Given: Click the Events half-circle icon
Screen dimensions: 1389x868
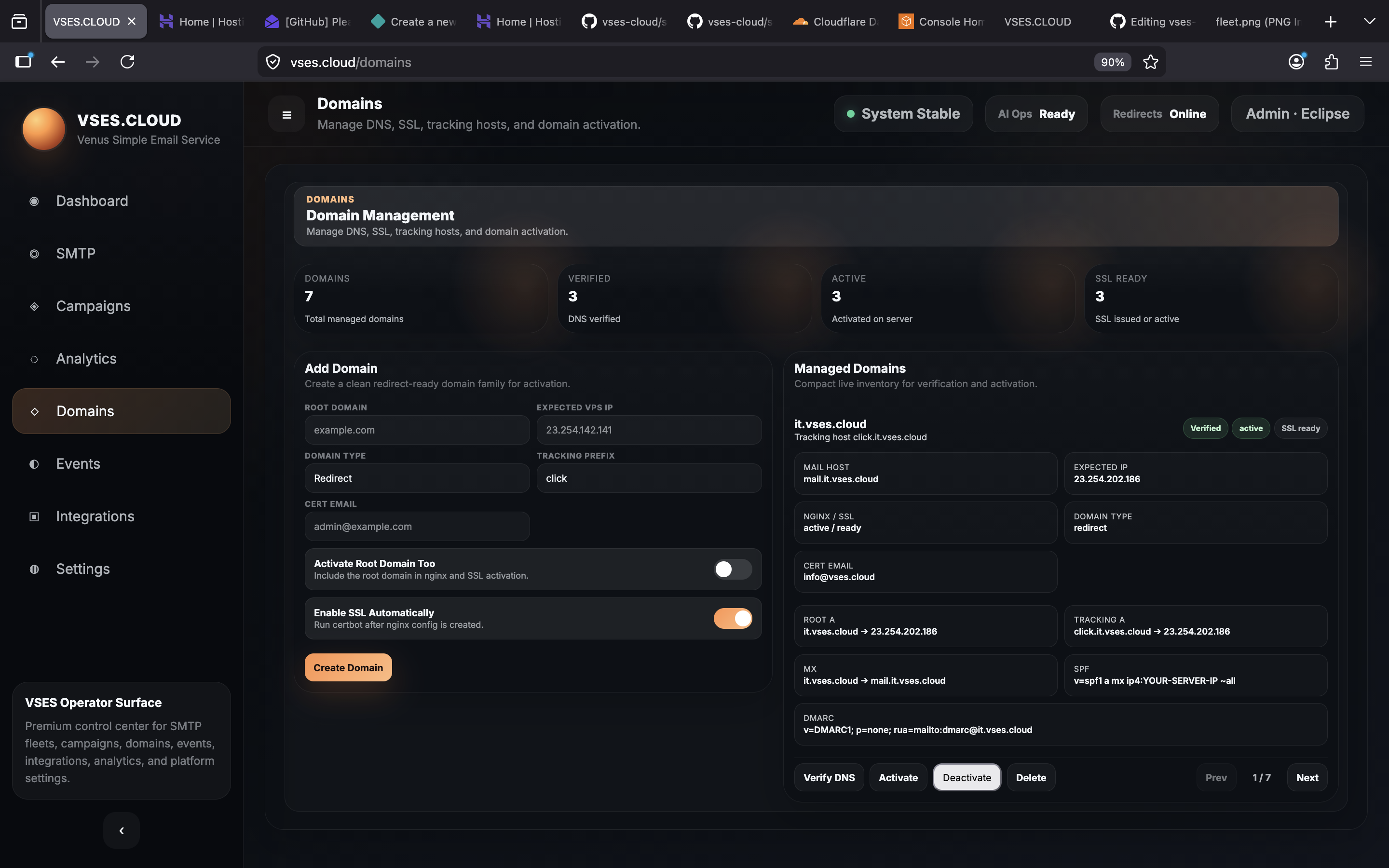Looking at the screenshot, I should click(34, 464).
